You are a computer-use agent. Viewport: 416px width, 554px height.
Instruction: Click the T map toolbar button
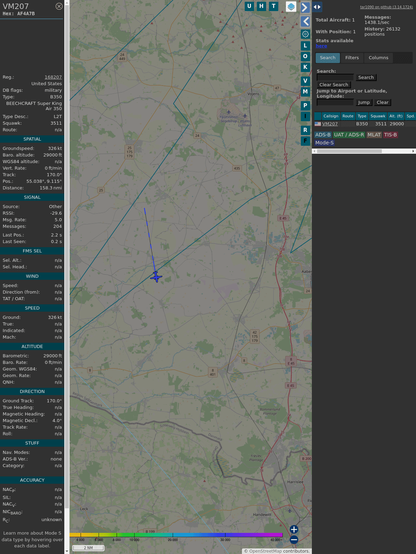(273, 6)
